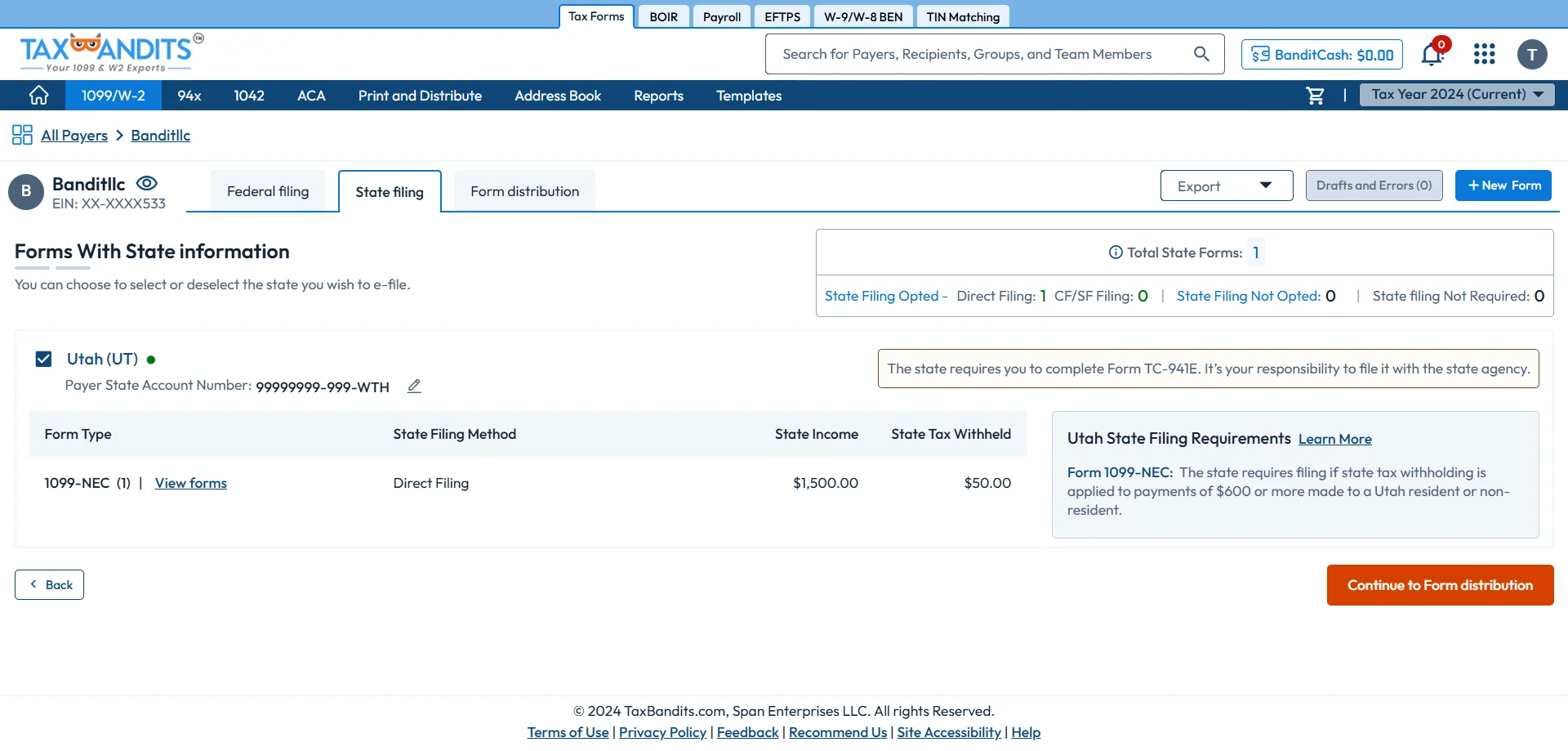1568x751 pixels.
Task: Open Form distribution tab
Action: pyautogui.click(x=524, y=191)
